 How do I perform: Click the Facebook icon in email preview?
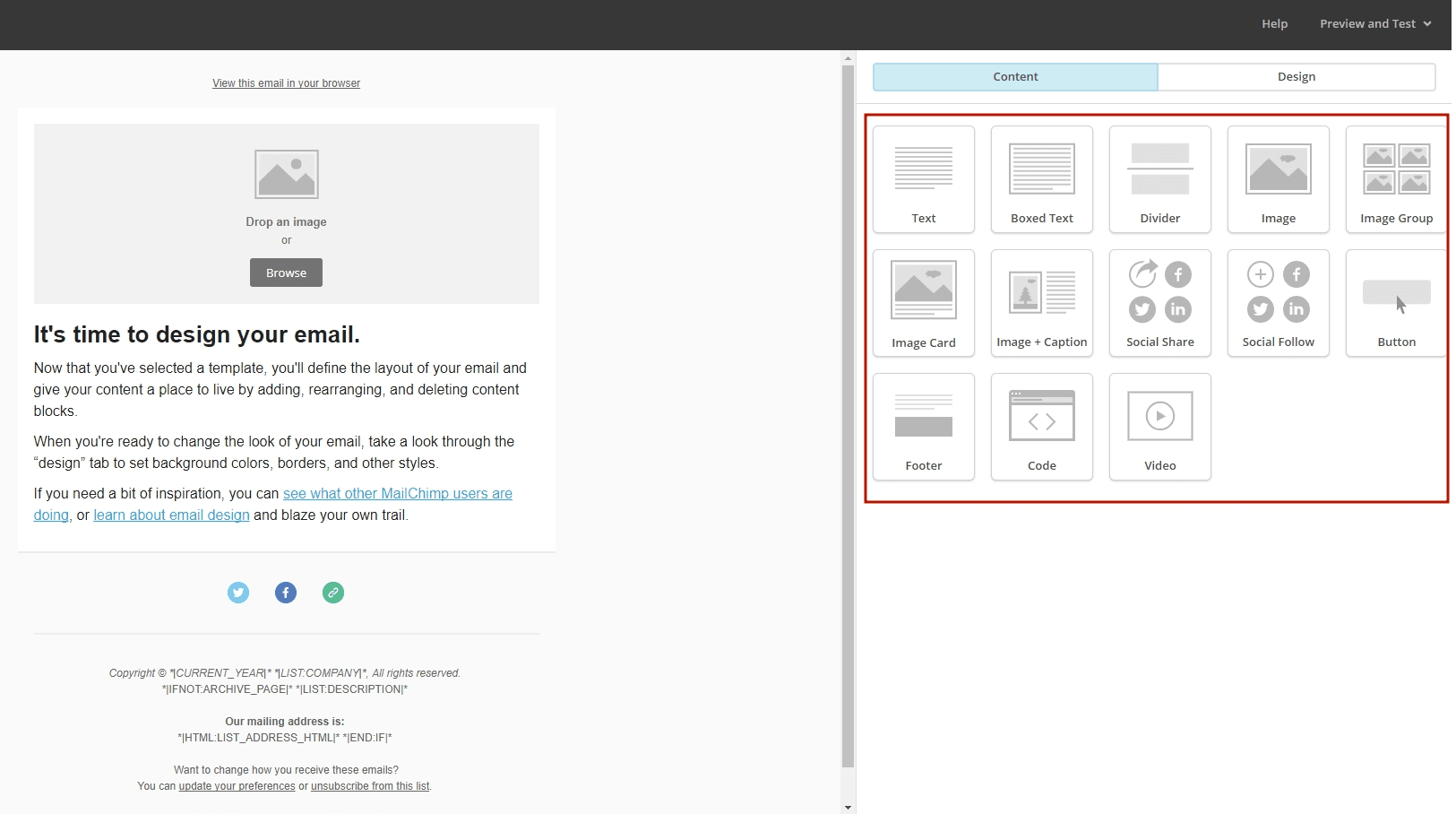pos(286,593)
